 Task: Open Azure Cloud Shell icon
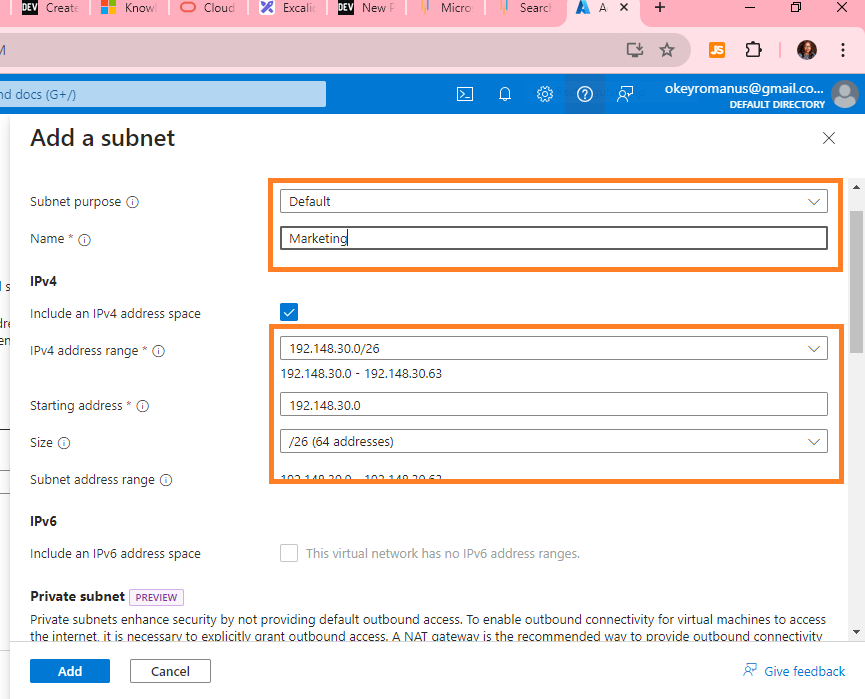[465, 94]
